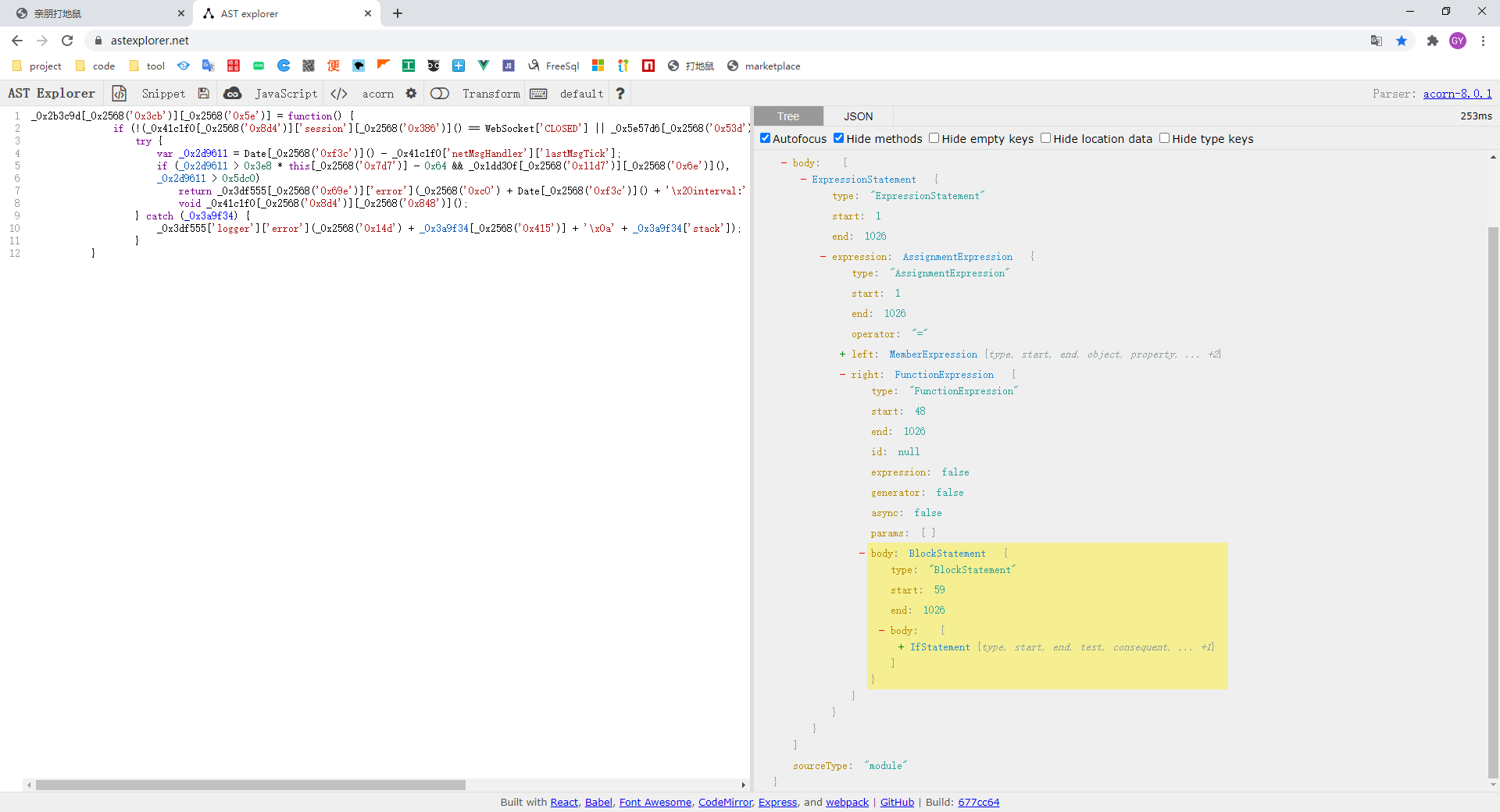Image resolution: width=1500 pixels, height=812 pixels.
Task: Open the JavaScript language menu
Action: [x=286, y=94]
